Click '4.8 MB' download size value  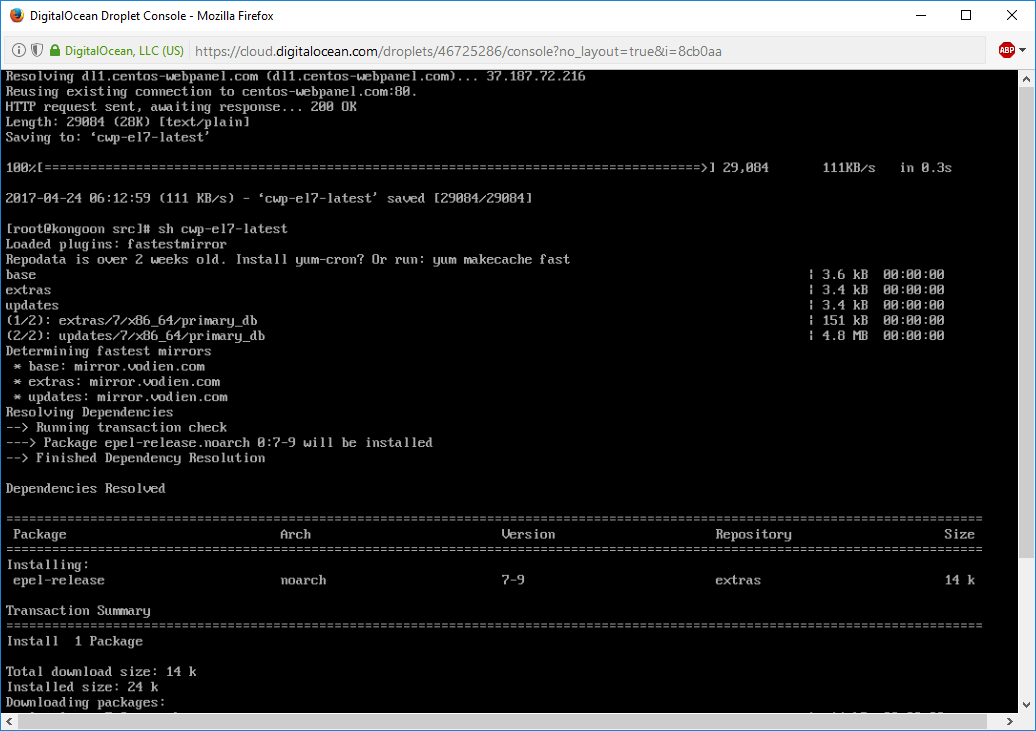tap(845, 336)
